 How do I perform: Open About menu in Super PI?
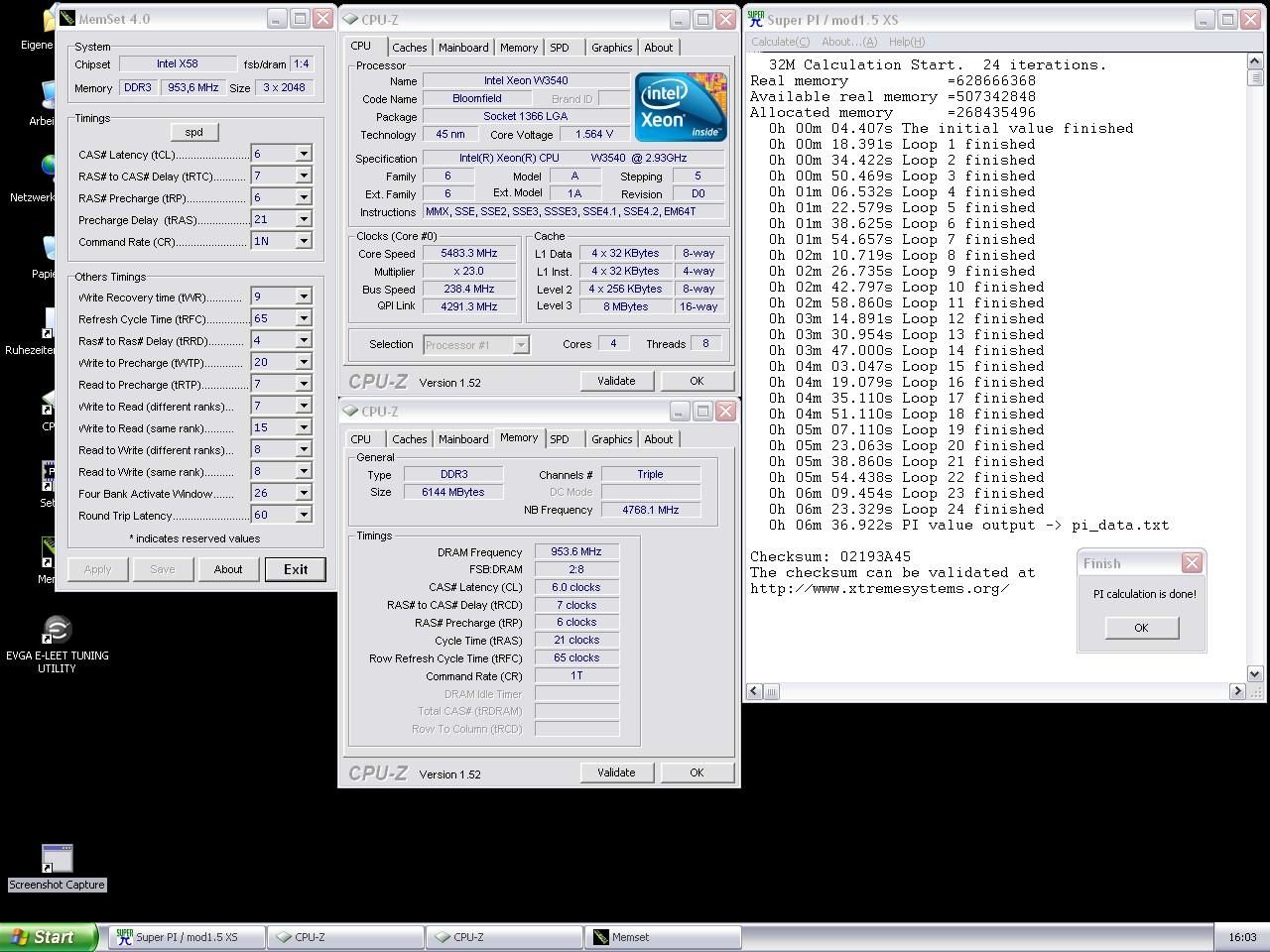point(849,42)
